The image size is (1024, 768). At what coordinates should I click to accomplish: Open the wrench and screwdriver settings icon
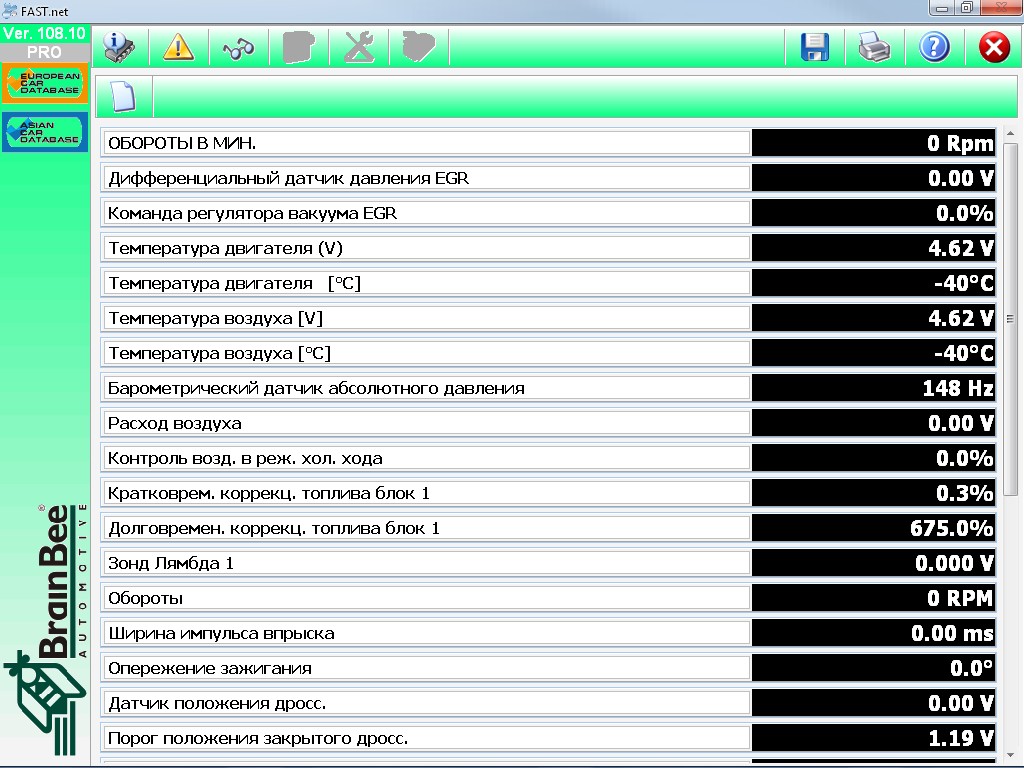pyautogui.click(x=359, y=47)
